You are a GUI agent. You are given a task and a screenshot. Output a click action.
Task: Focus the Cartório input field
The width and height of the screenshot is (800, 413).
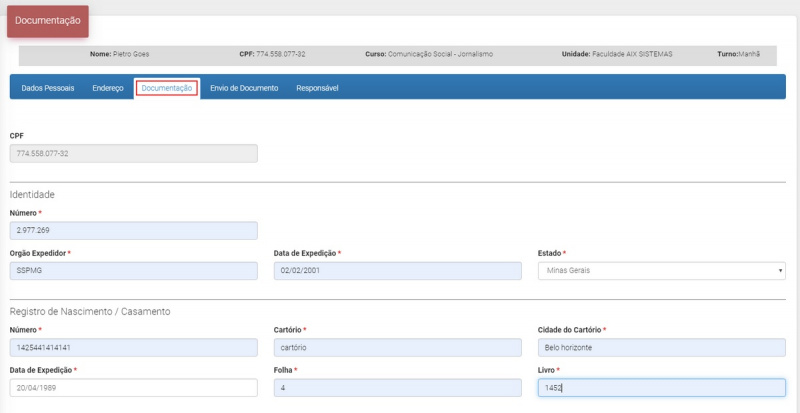397,348
